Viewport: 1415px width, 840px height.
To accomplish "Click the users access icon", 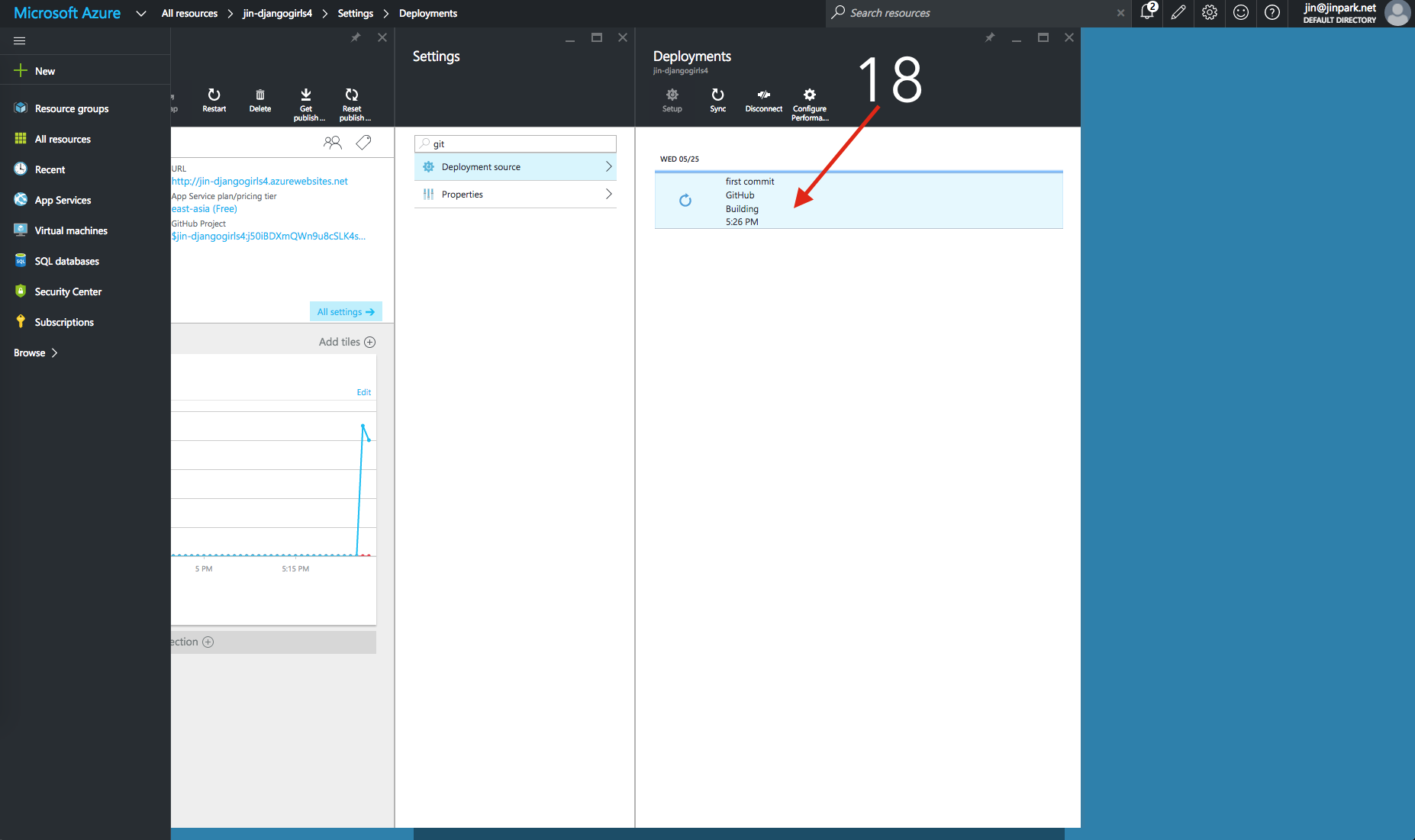I will point(333,143).
